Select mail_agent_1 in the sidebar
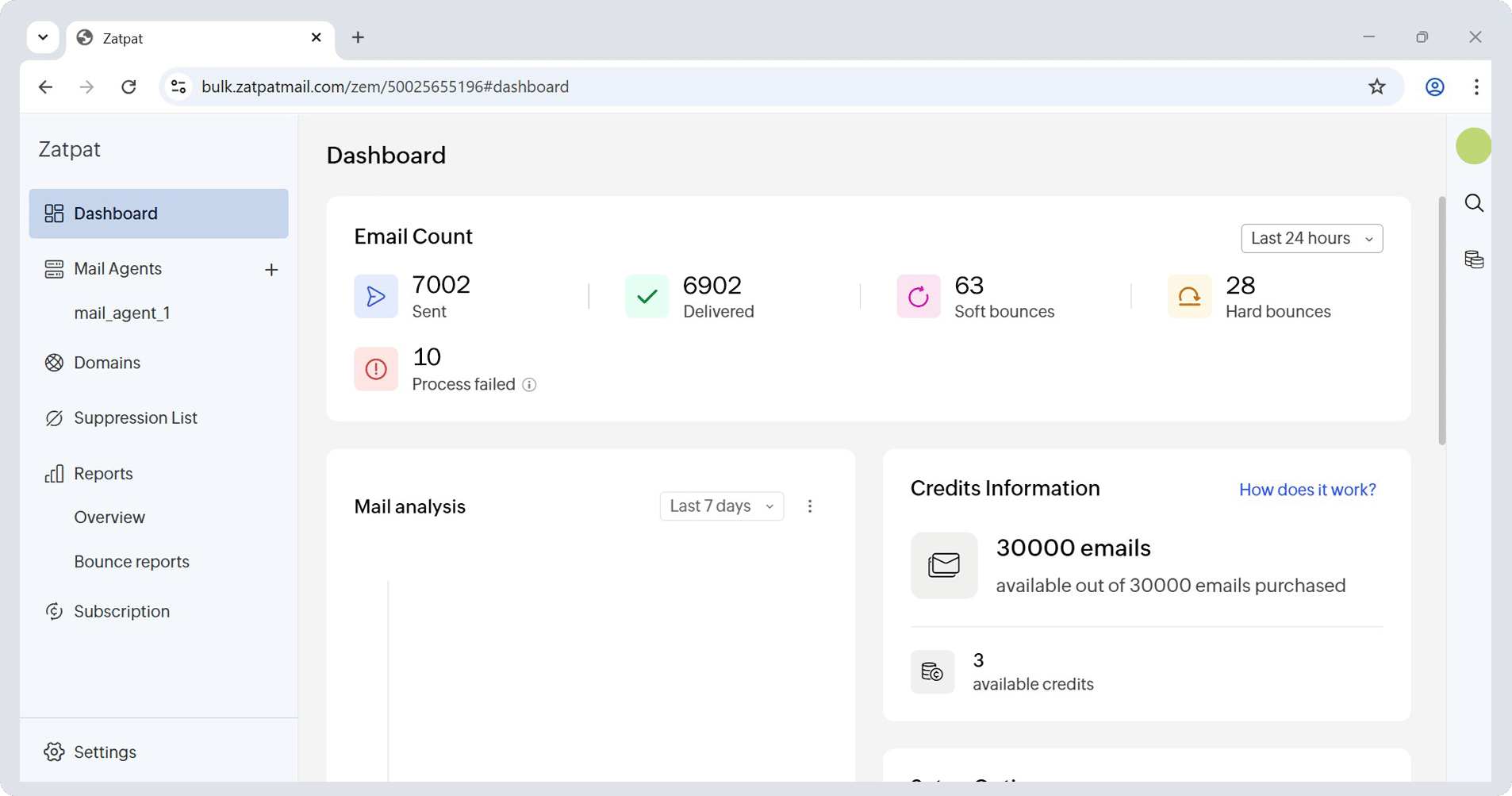The height and width of the screenshot is (796, 1512). 122,313
